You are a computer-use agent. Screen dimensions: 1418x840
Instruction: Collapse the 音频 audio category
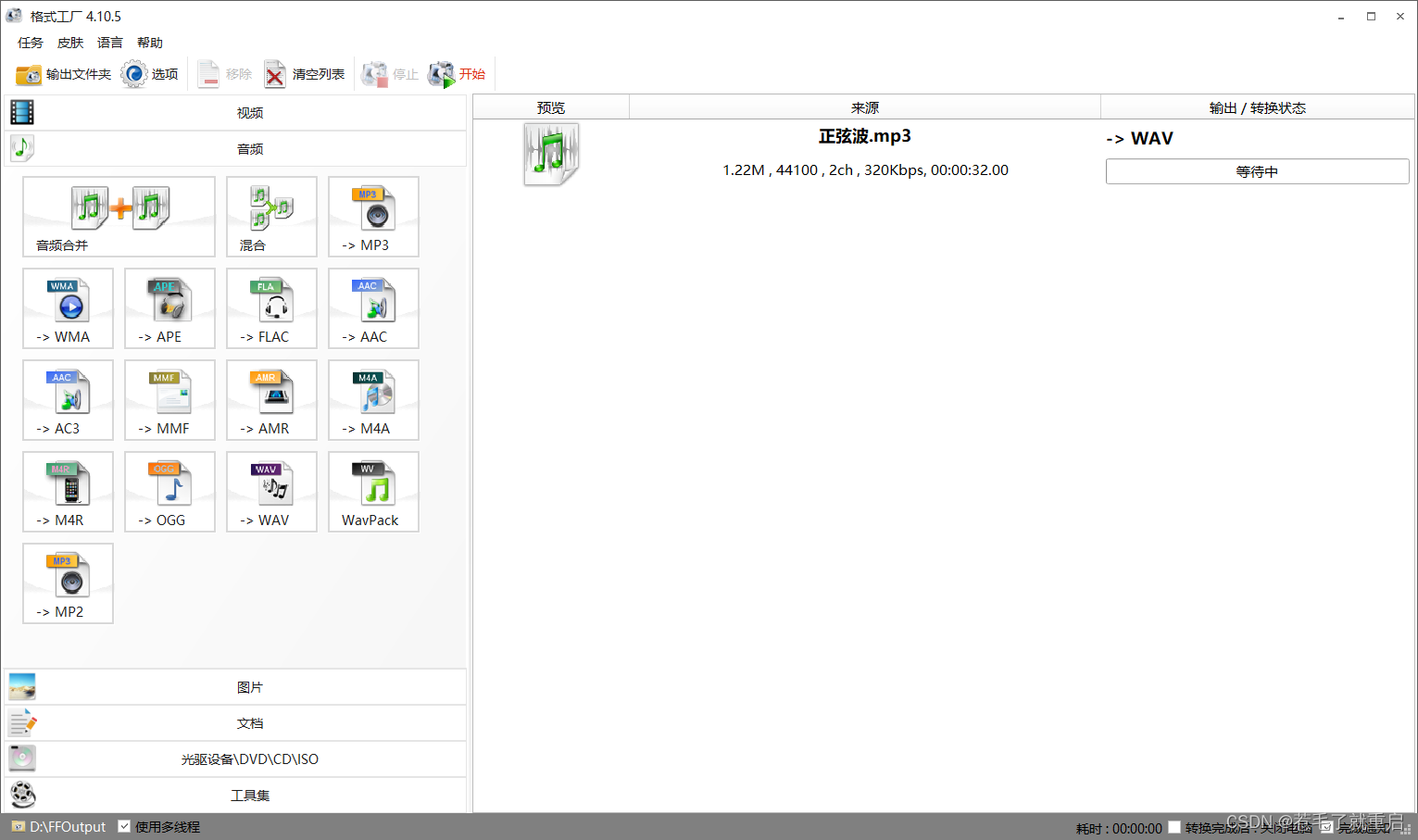click(x=235, y=148)
